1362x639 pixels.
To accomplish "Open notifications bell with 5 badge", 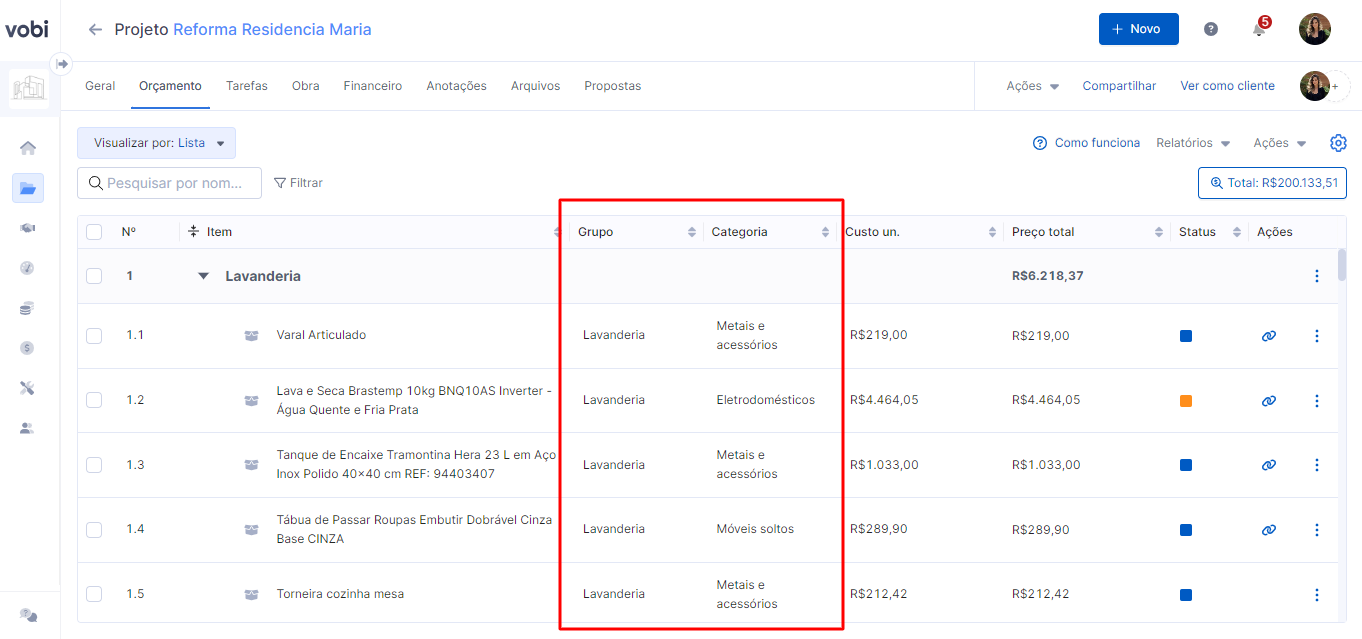I will pos(1259,28).
